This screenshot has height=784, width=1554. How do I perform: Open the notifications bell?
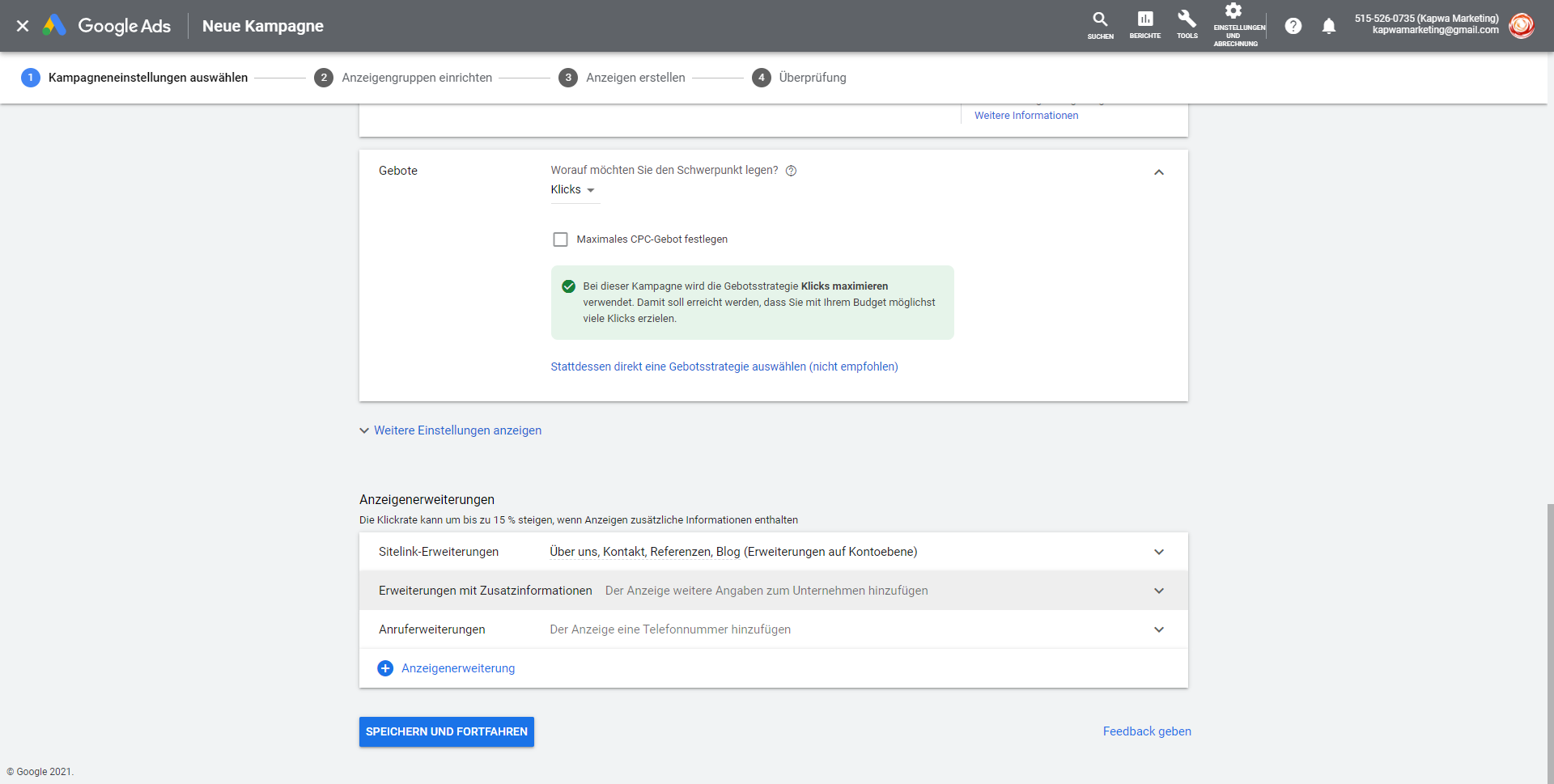click(1329, 26)
